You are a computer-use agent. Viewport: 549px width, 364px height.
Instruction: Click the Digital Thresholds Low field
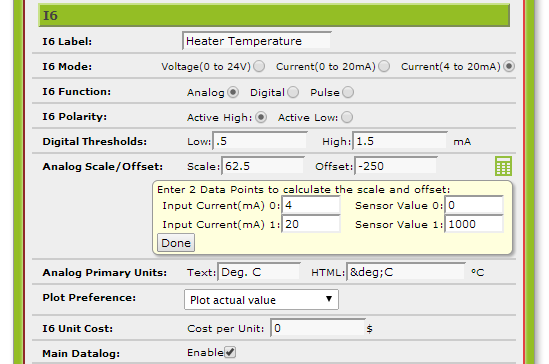pyautogui.click(x=260, y=141)
